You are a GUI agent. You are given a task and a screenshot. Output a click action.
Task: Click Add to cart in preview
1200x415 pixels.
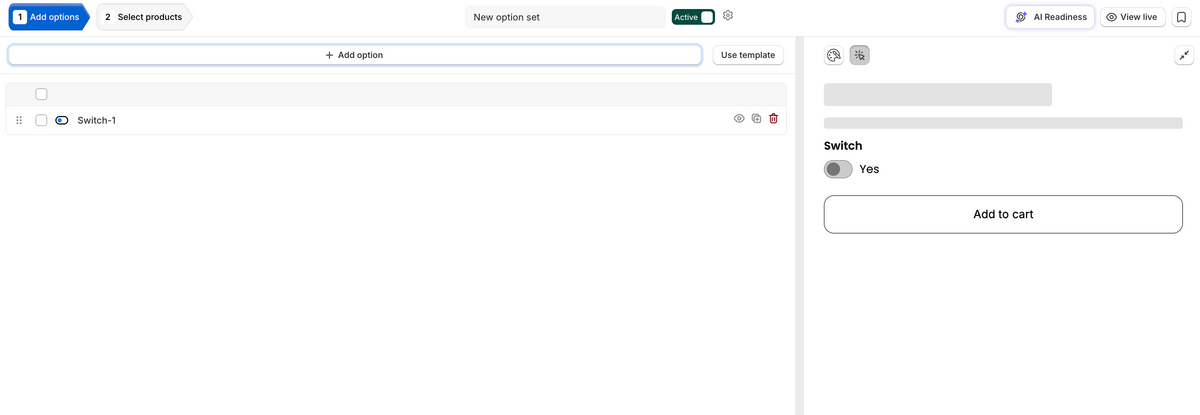coord(1003,214)
